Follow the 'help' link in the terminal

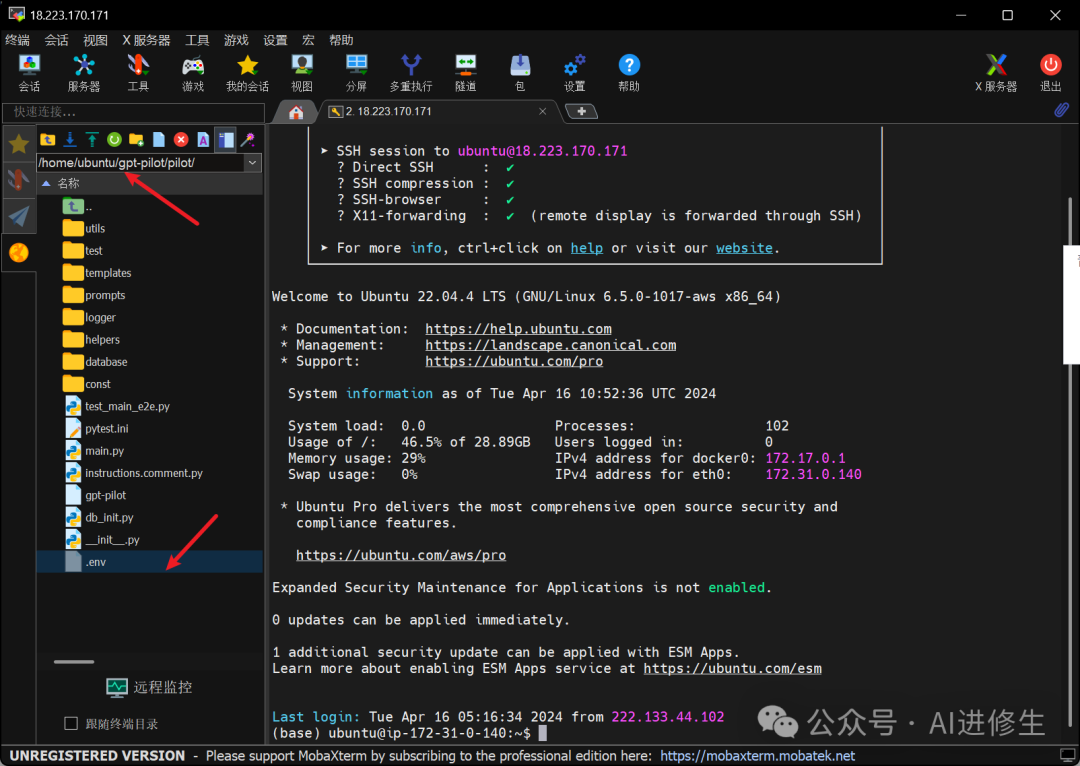click(586, 248)
